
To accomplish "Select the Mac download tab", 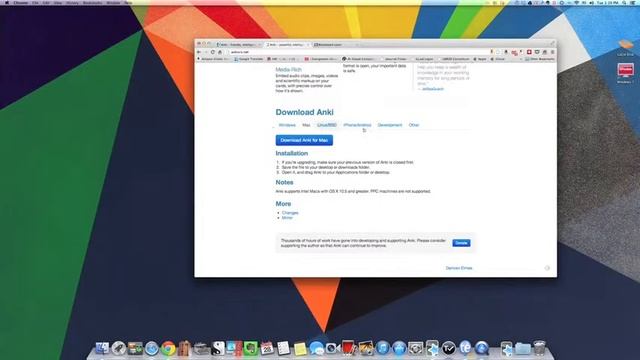I will [x=306, y=125].
